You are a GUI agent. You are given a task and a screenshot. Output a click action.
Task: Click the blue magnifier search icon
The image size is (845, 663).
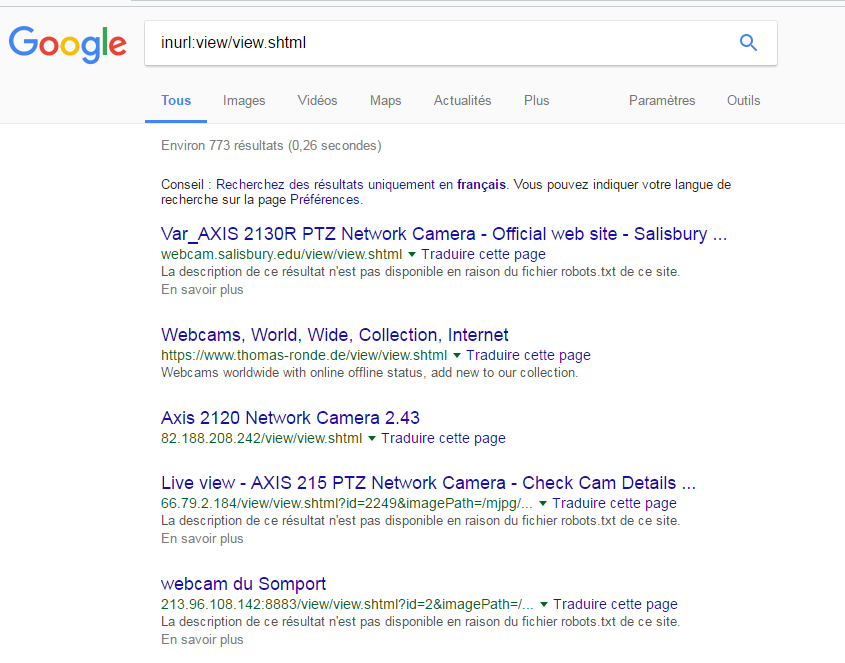click(748, 43)
